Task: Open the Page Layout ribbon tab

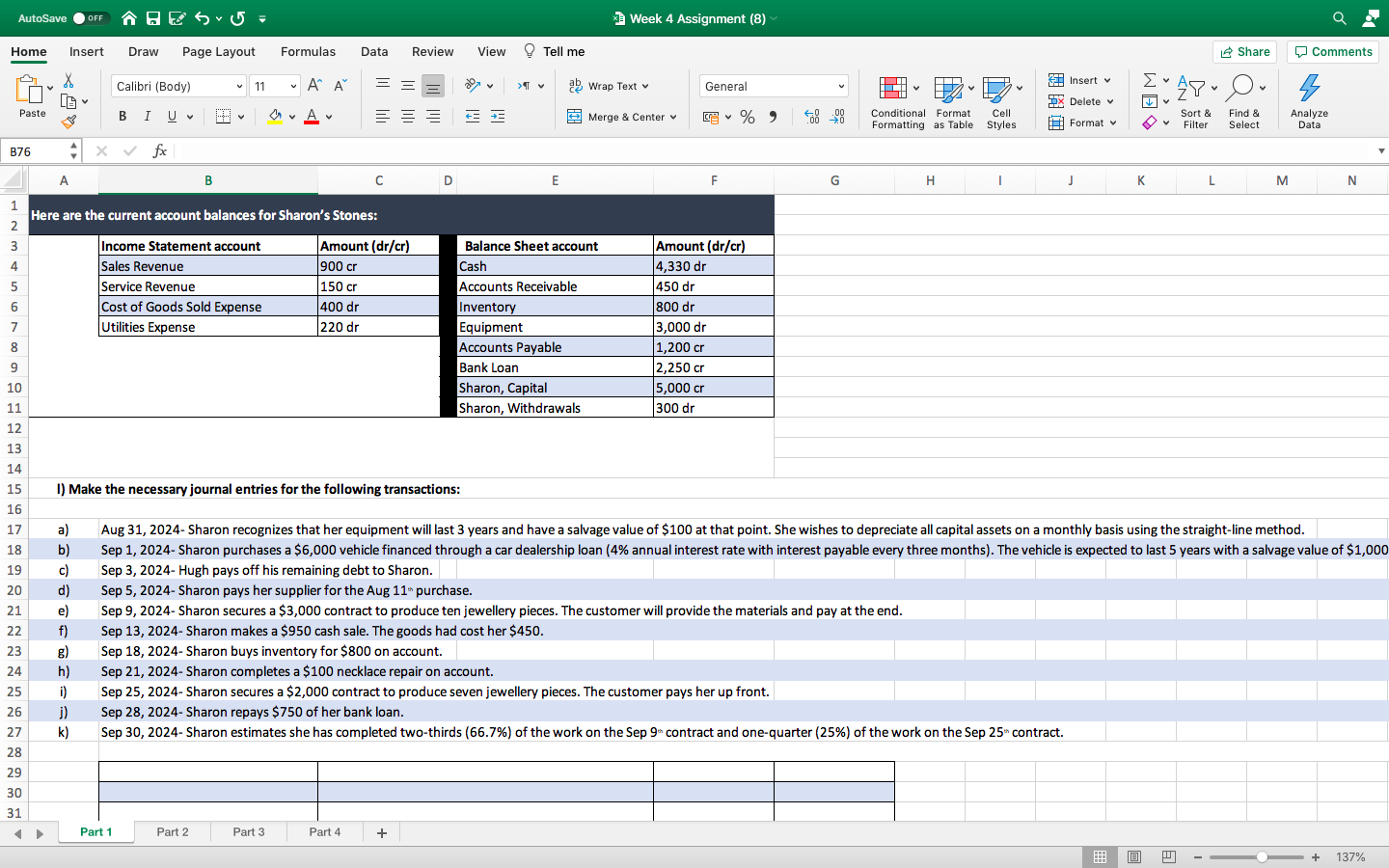Action: click(219, 52)
